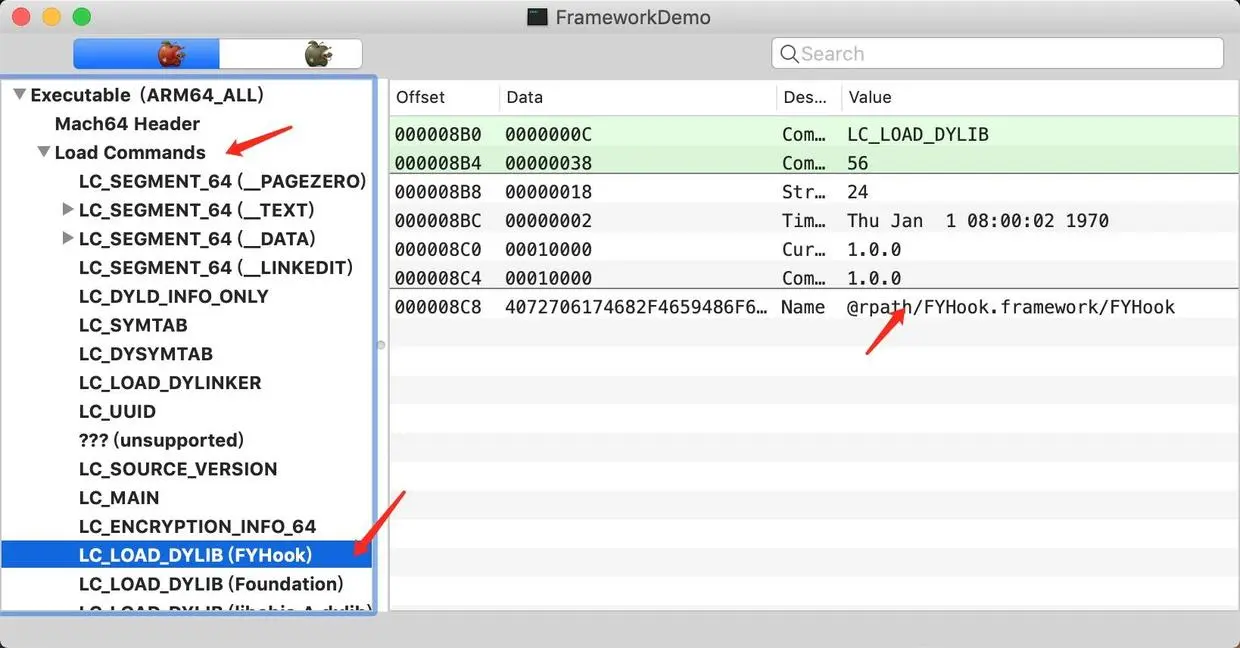The height and width of the screenshot is (648, 1240).
Task: Select row with offset 000008BC
Action: (814, 221)
